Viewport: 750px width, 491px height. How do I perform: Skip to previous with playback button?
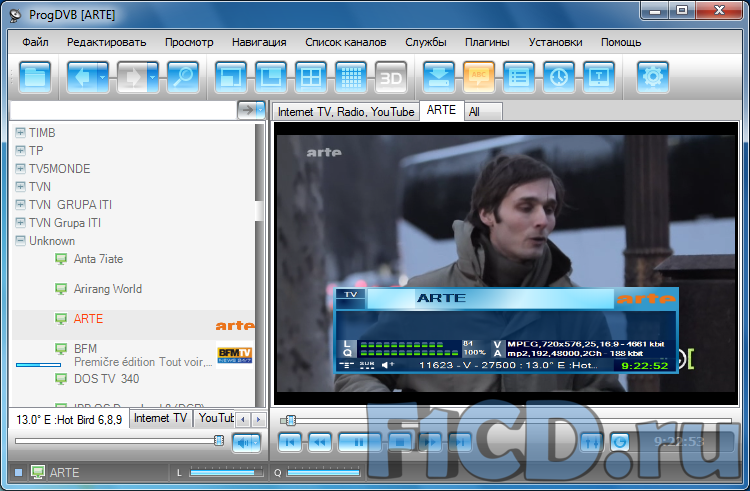coord(289,442)
